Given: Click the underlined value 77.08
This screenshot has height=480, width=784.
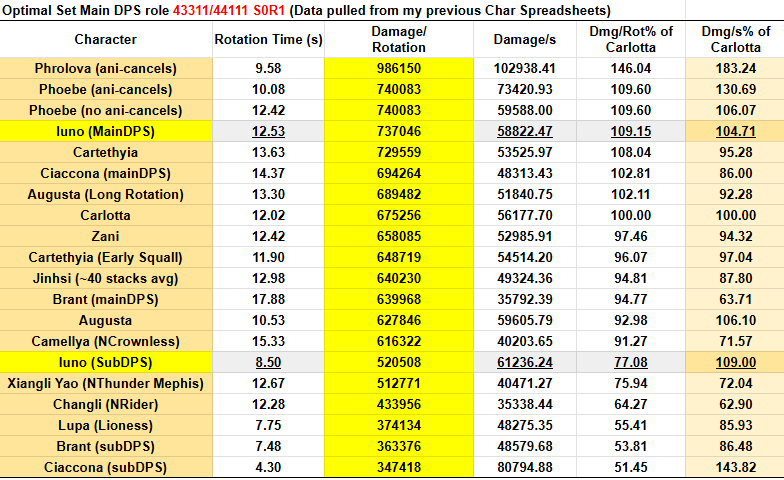Looking at the screenshot, I should pos(630,362).
